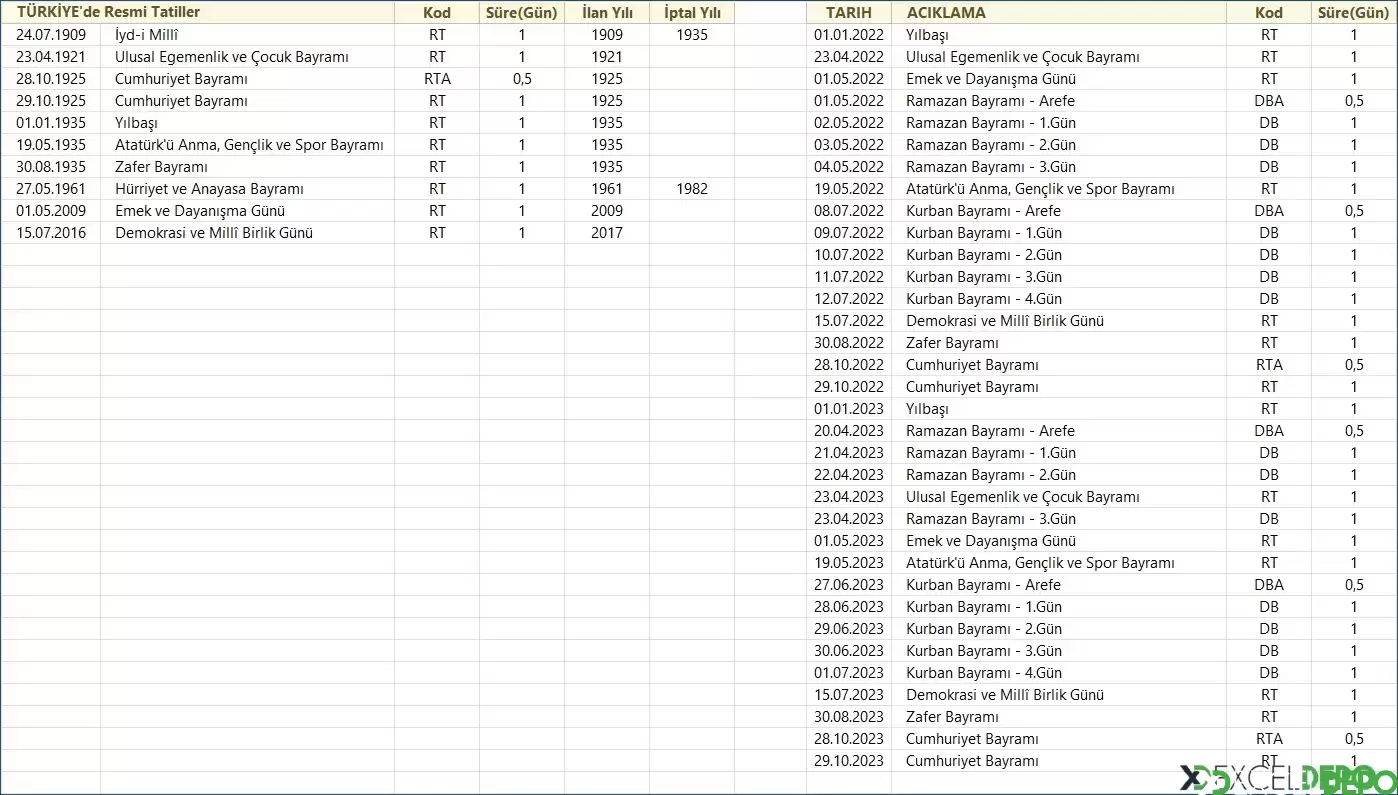Click the date cell 01.01.2022

tap(849, 35)
